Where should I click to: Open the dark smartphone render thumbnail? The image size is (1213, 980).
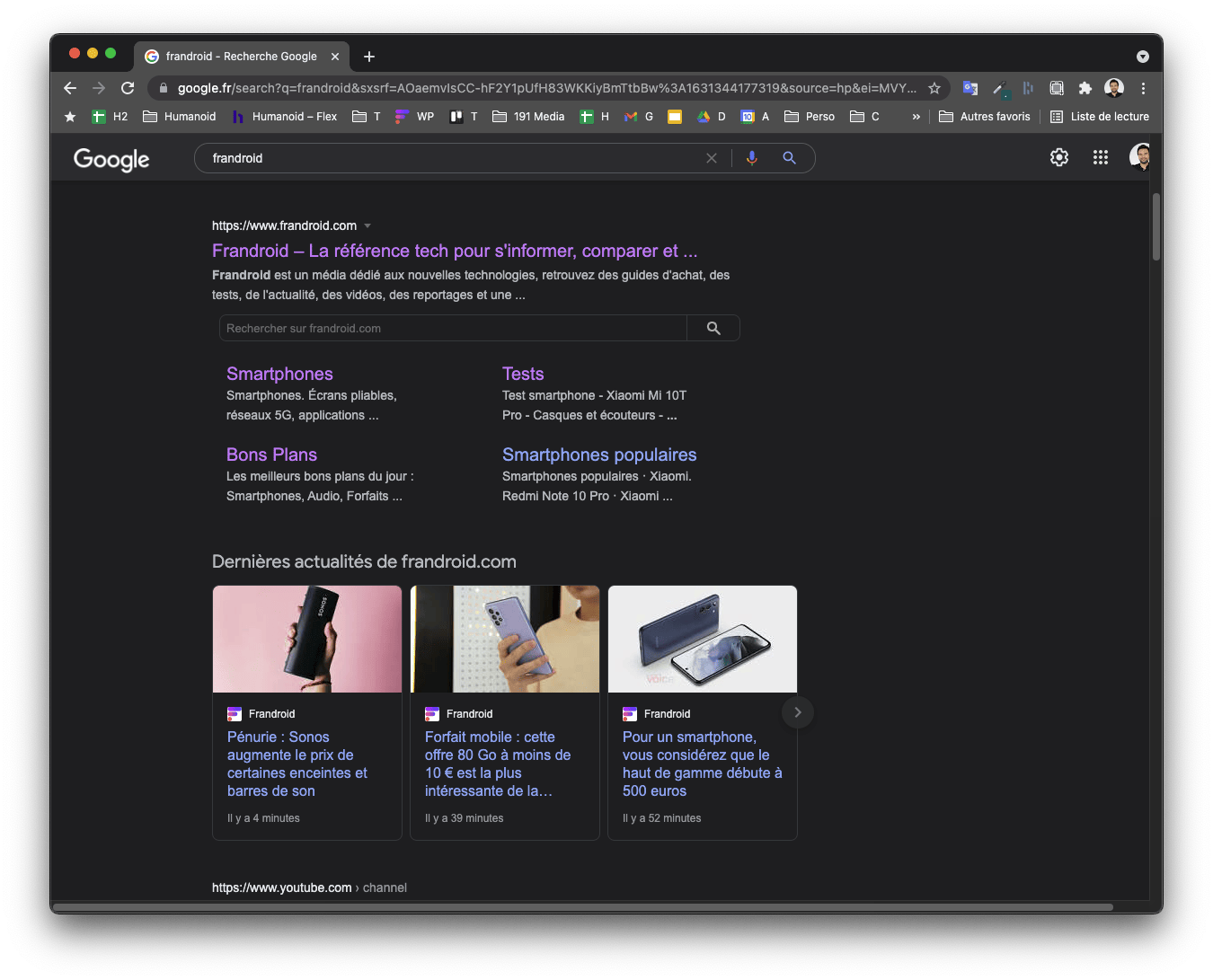click(x=703, y=639)
